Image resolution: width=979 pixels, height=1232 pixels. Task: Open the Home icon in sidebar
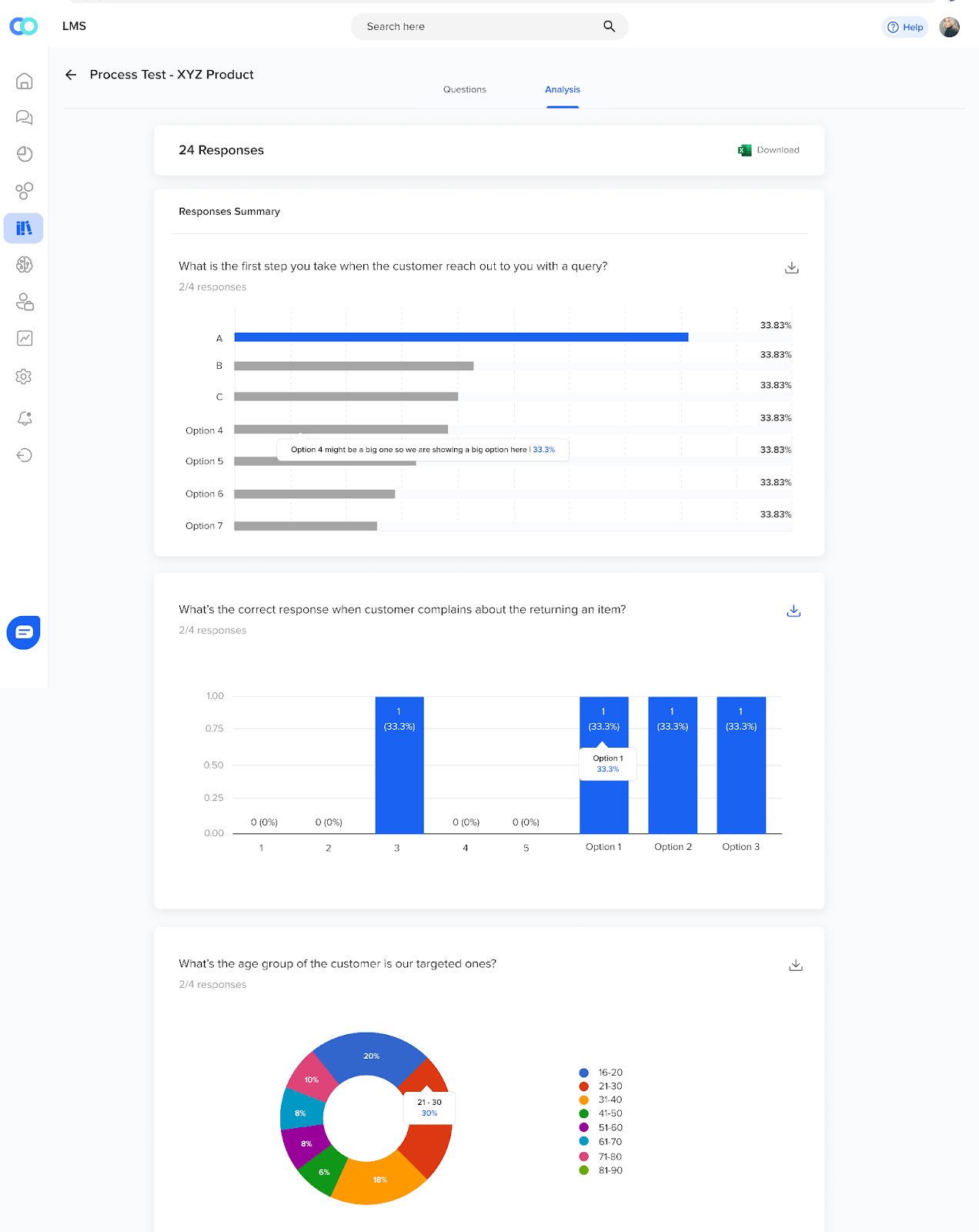(24, 81)
